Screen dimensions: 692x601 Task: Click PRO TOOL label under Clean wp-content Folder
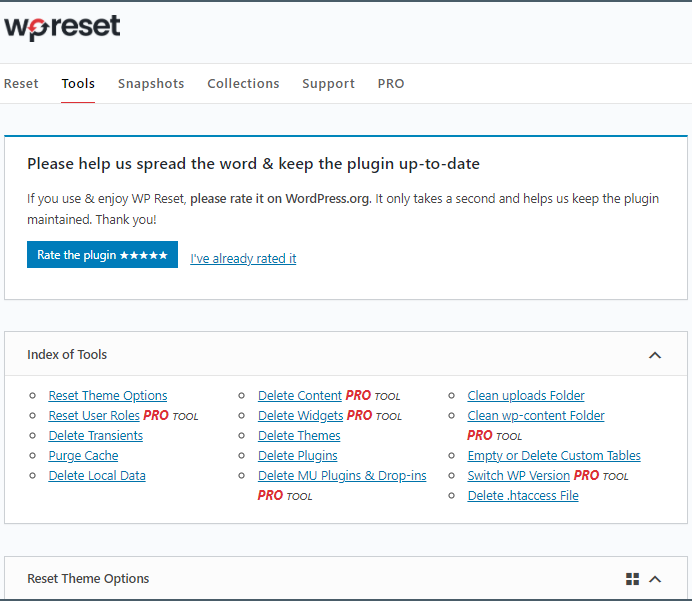495,436
